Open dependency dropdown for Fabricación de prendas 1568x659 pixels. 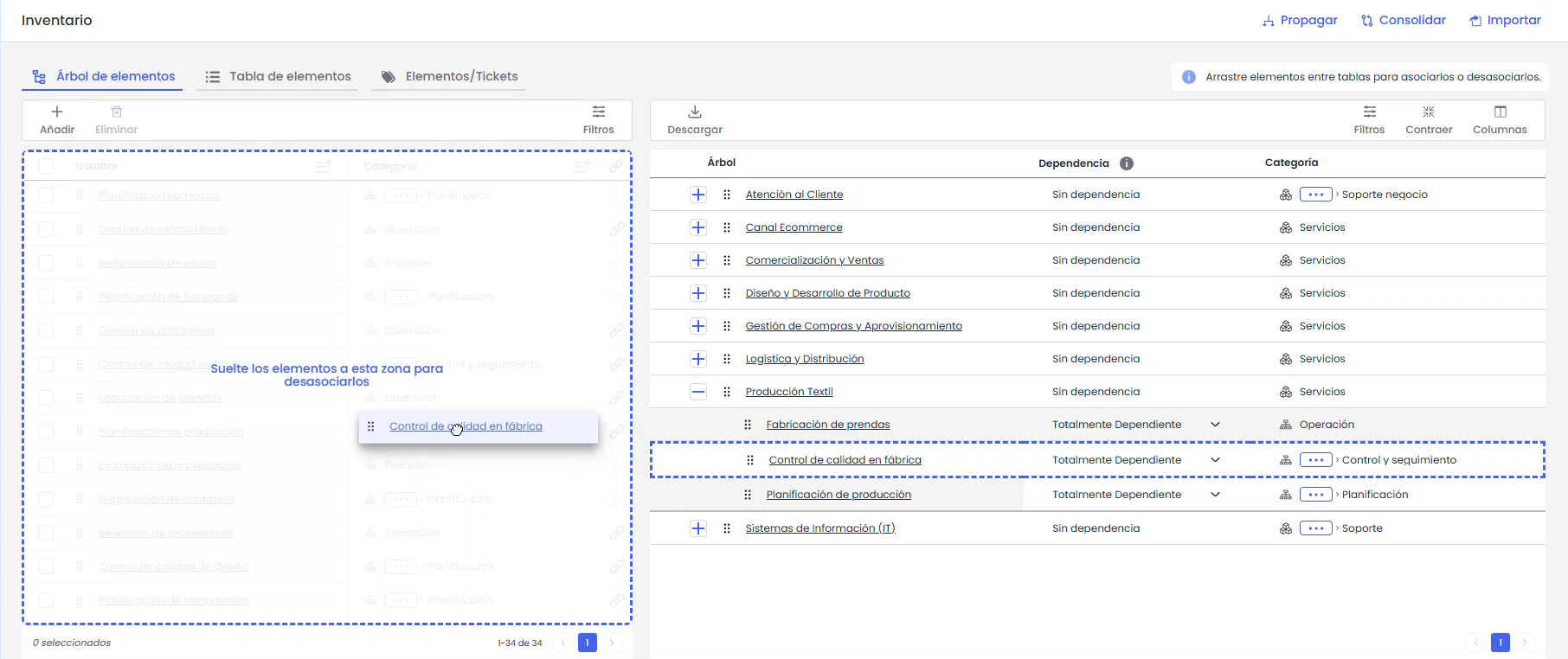[x=1215, y=425]
